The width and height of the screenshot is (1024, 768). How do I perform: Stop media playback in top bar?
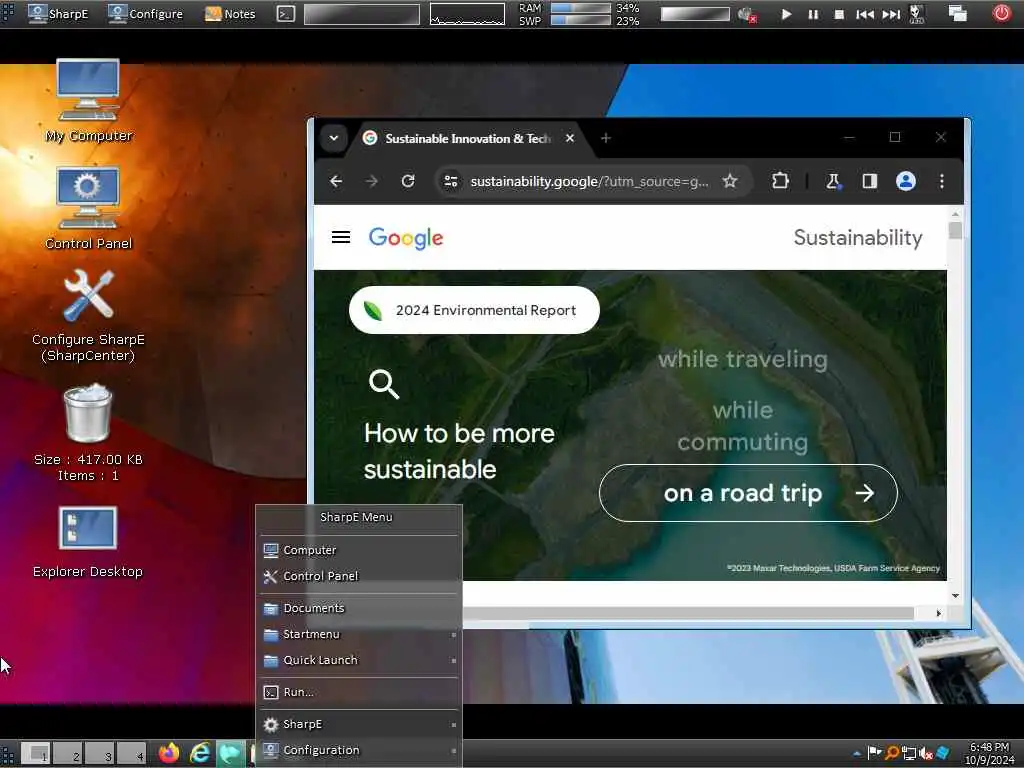pyautogui.click(x=839, y=14)
